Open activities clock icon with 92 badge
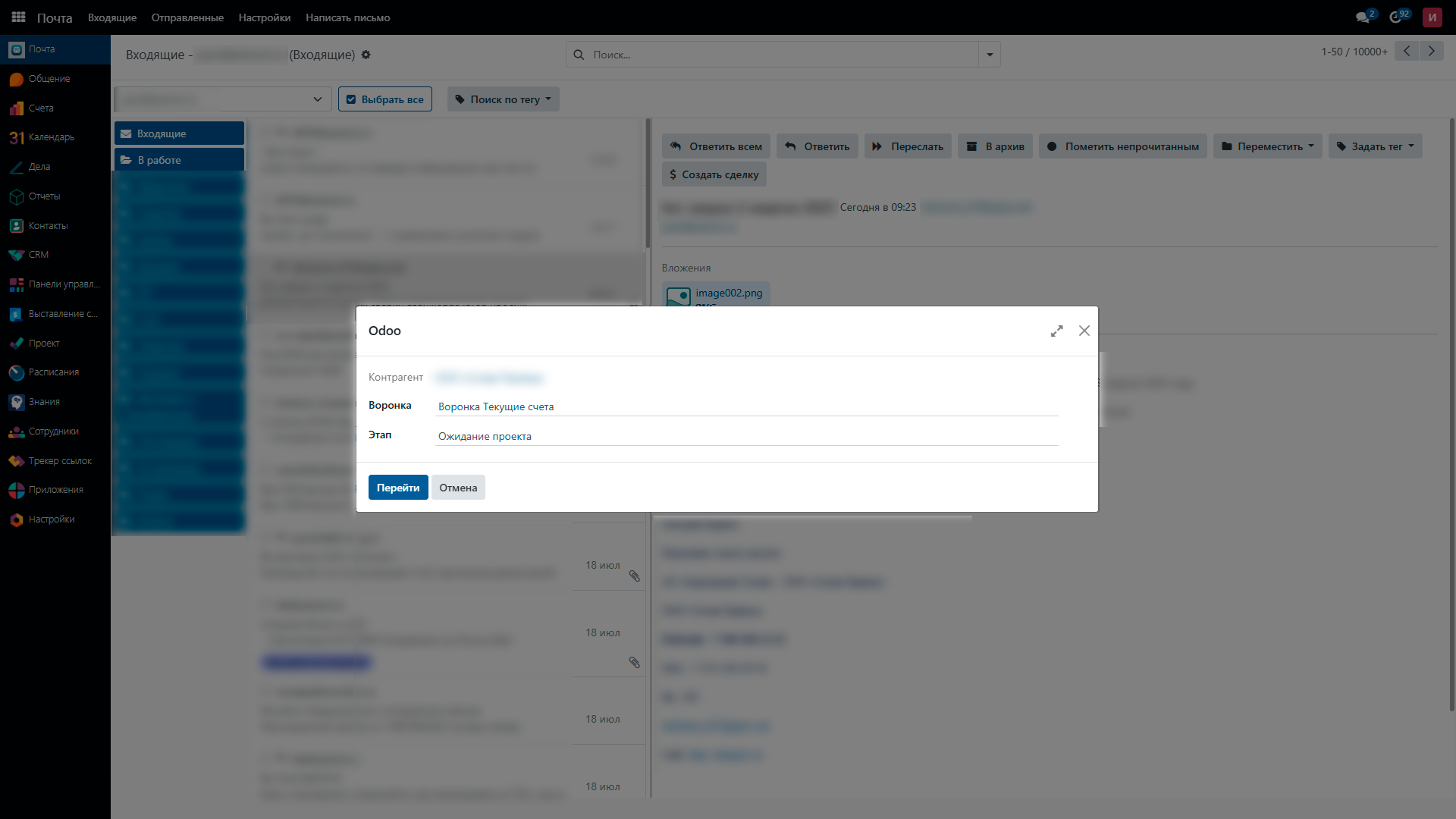The image size is (1456, 819). coord(1395,17)
